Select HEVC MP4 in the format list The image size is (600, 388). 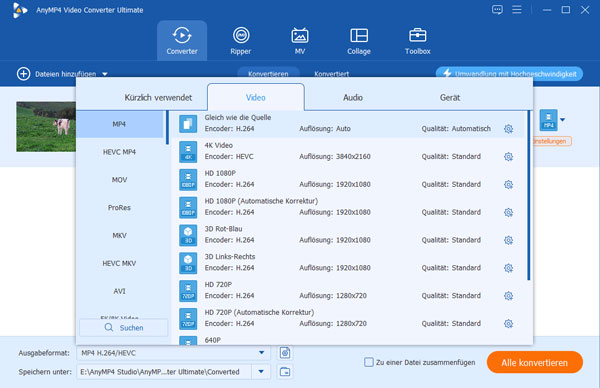(x=119, y=152)
